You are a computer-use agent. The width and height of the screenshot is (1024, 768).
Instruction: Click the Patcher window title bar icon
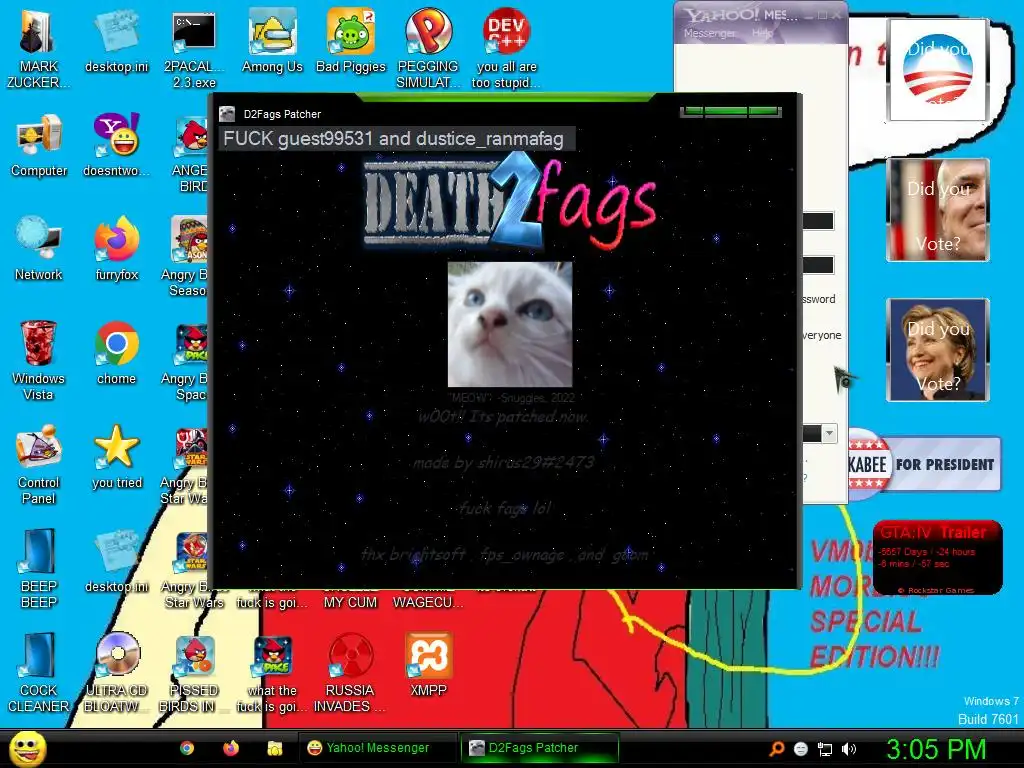[227, 114]
